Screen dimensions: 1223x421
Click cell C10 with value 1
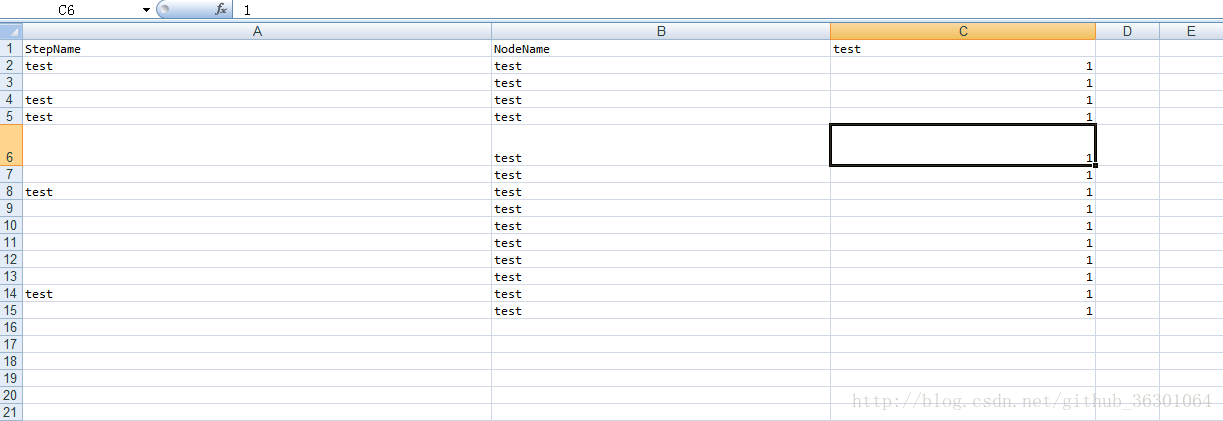(x=963, y=226)
